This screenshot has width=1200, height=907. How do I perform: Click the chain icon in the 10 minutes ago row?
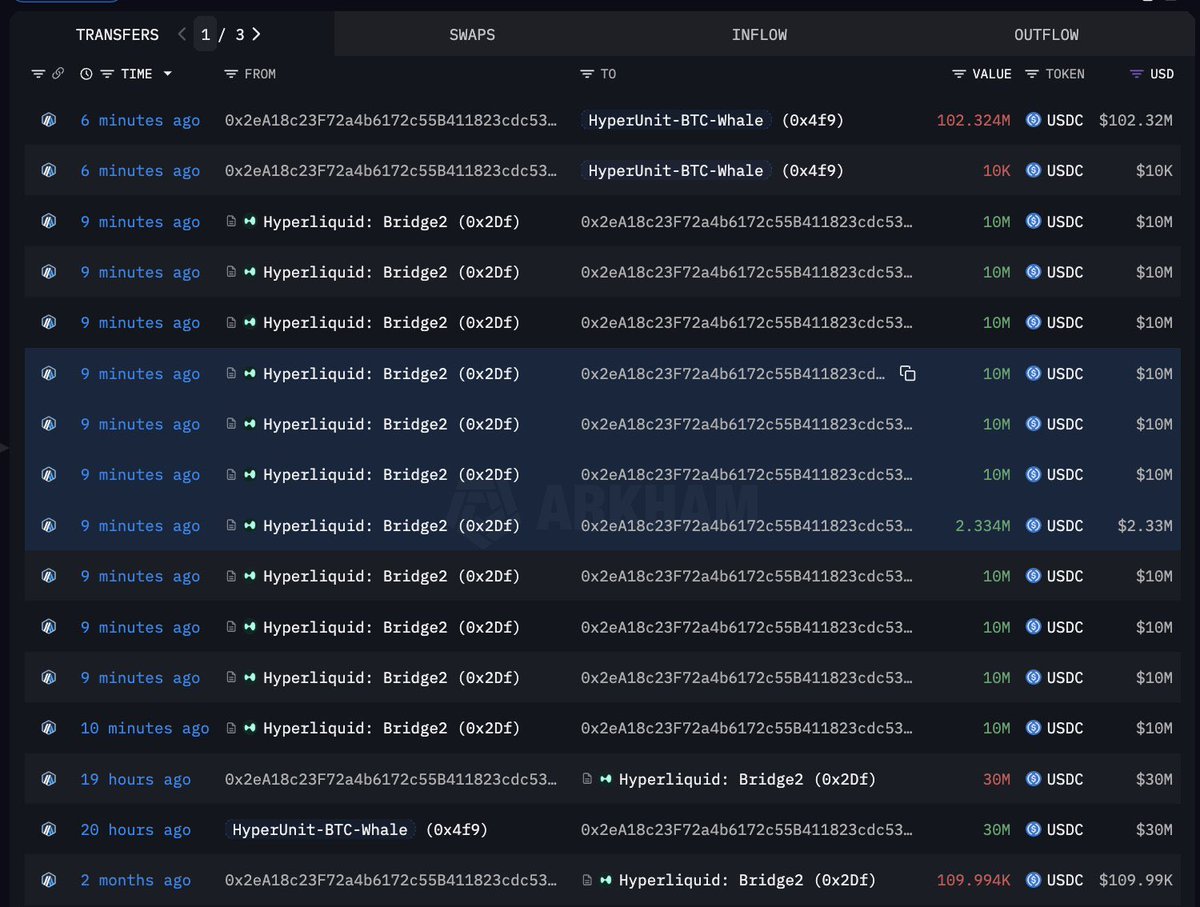(48, 729)
